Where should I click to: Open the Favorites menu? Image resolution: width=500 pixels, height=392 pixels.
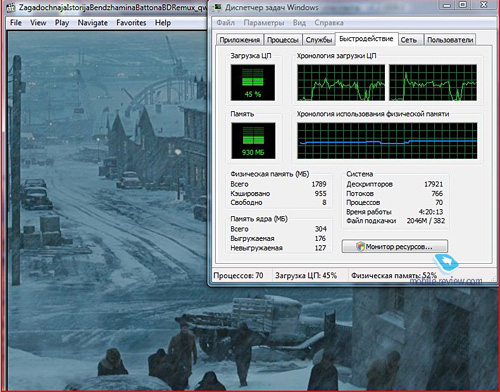131,23
